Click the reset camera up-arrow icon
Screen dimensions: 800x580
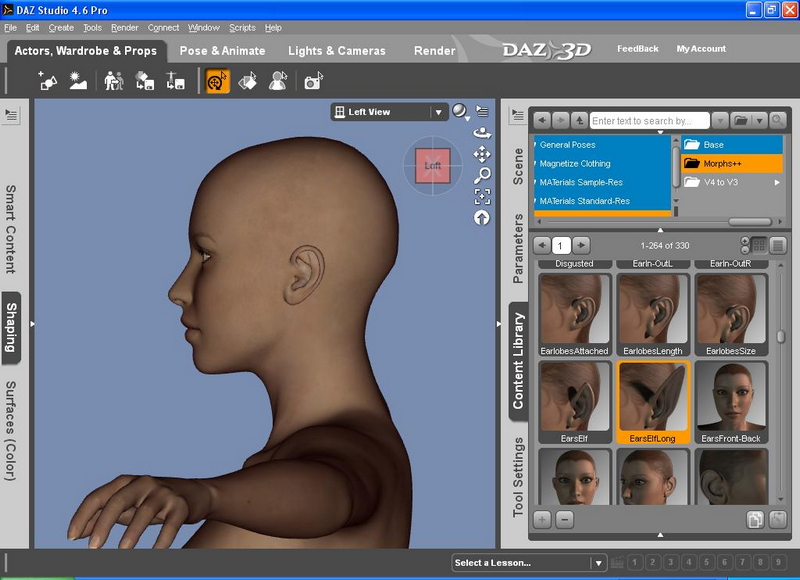click(482, 218)
